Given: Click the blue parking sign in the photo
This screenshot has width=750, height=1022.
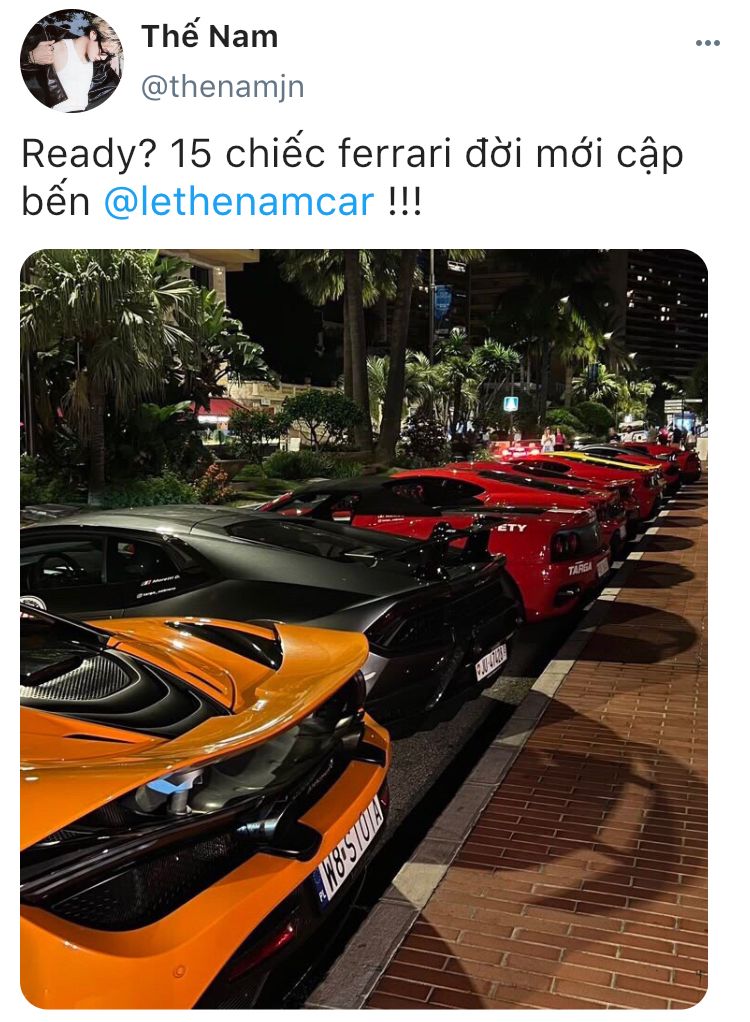Looking at the screenshot, I should (510, 404).
